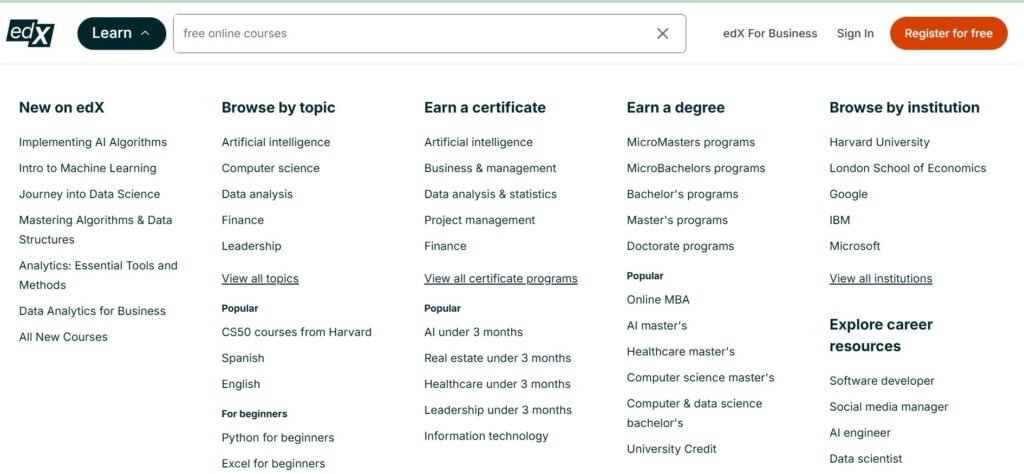Screen dimensions: 1024x474
Task: Open Information technology certificates
Action: point(486,436)
